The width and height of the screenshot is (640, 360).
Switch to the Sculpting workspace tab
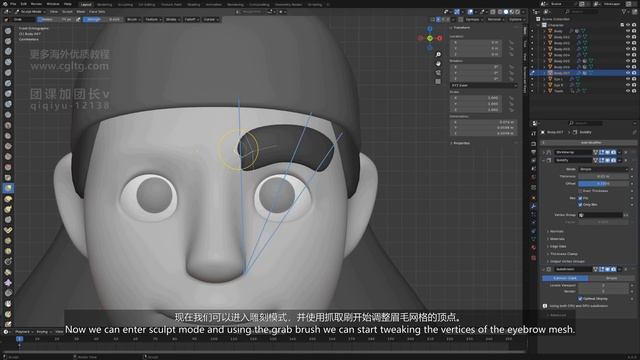tap(125, 4)
